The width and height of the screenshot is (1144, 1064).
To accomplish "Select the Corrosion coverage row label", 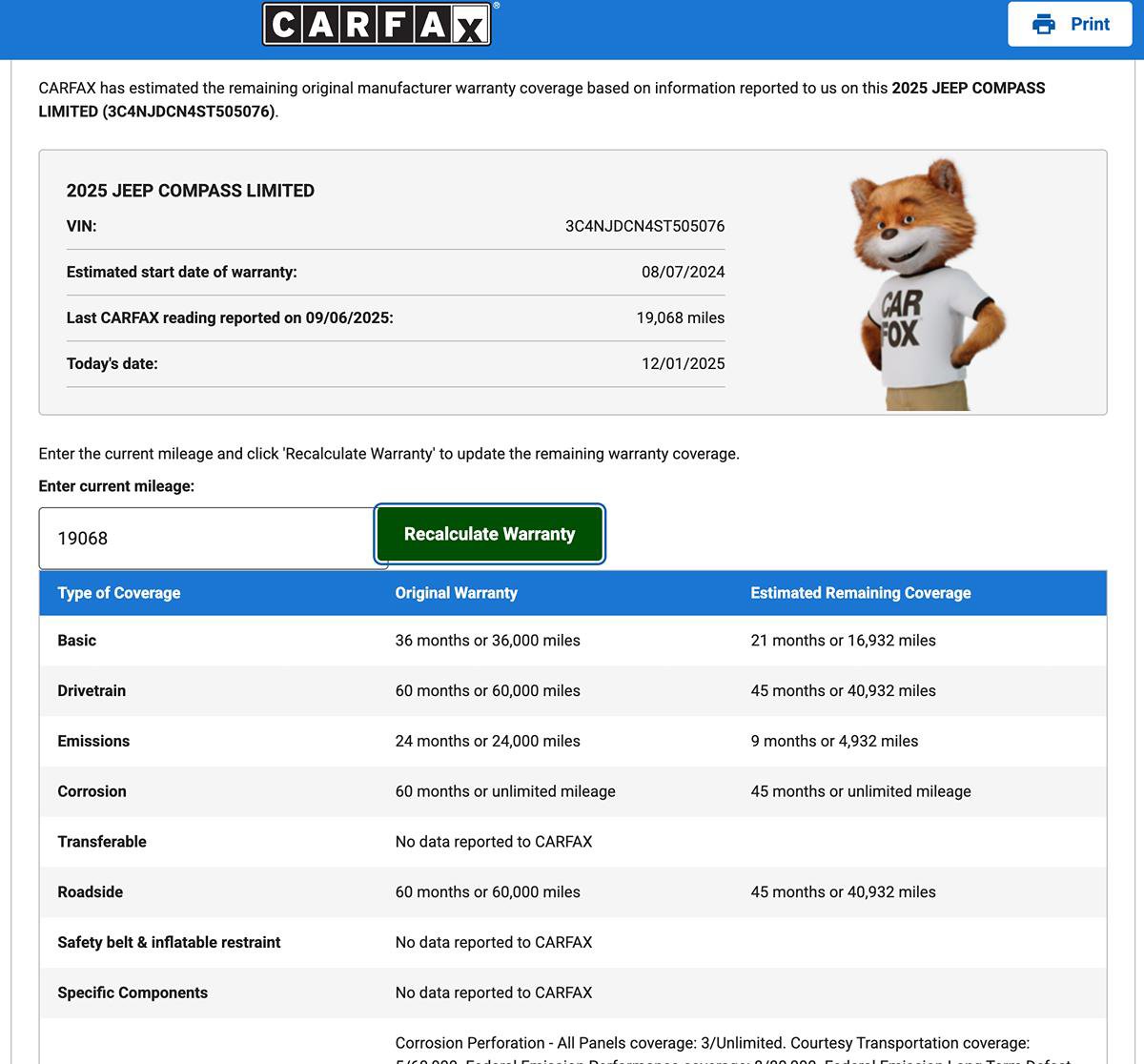I will (92, 791).
